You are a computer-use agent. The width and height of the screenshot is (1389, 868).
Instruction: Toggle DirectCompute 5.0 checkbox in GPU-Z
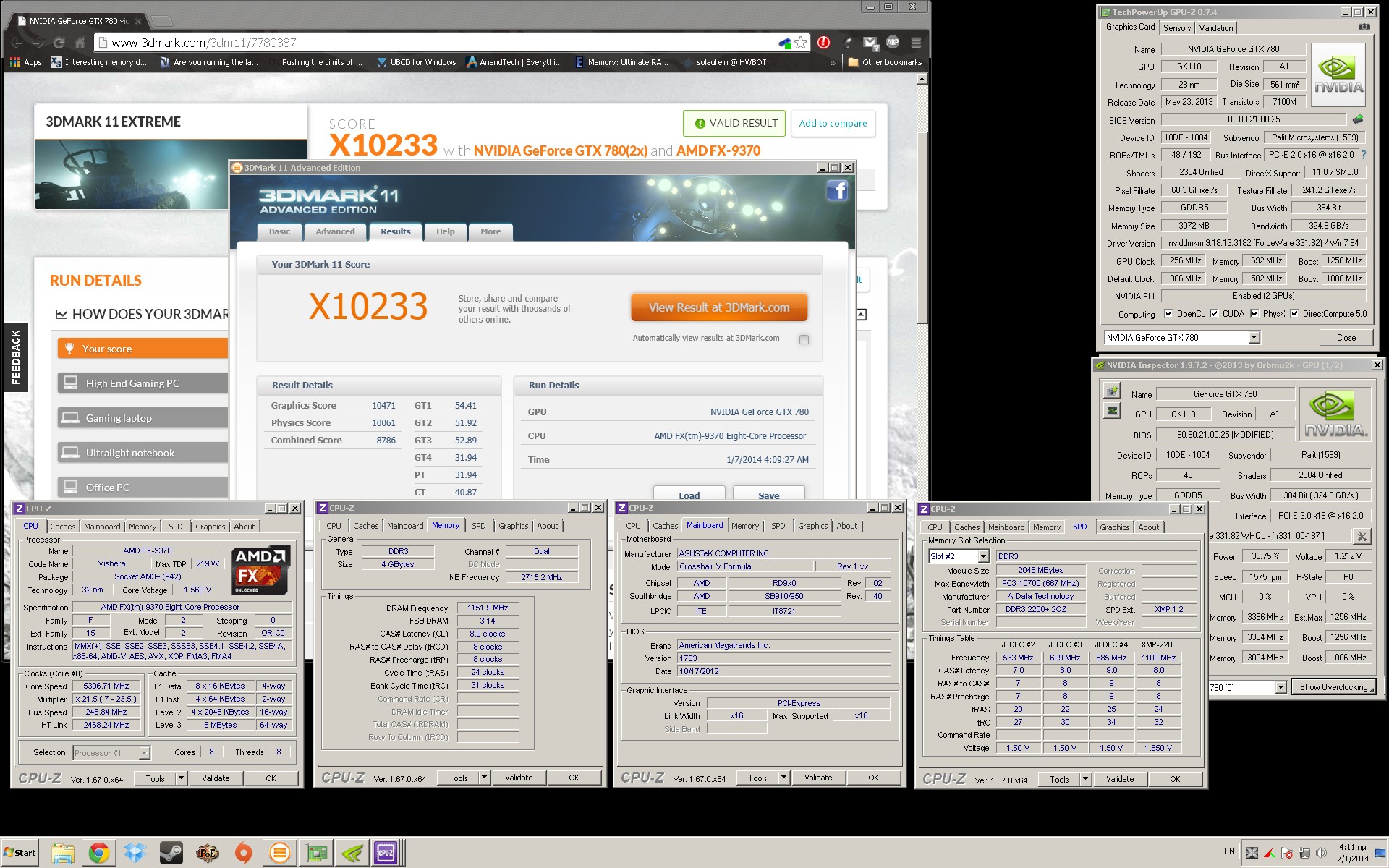coord(1294,313)
